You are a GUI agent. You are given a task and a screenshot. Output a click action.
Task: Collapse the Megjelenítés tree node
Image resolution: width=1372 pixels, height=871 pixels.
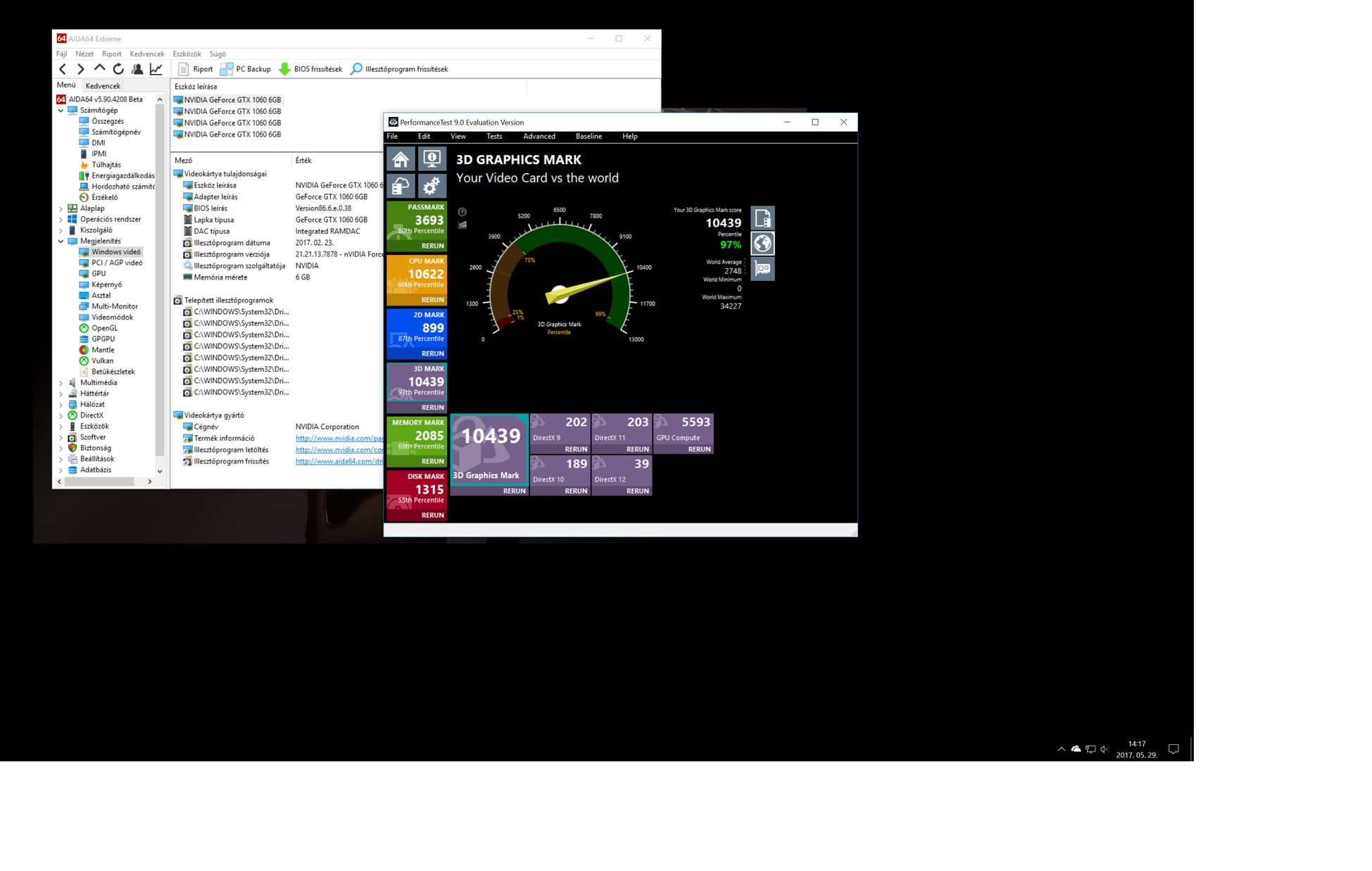[61, 242]
